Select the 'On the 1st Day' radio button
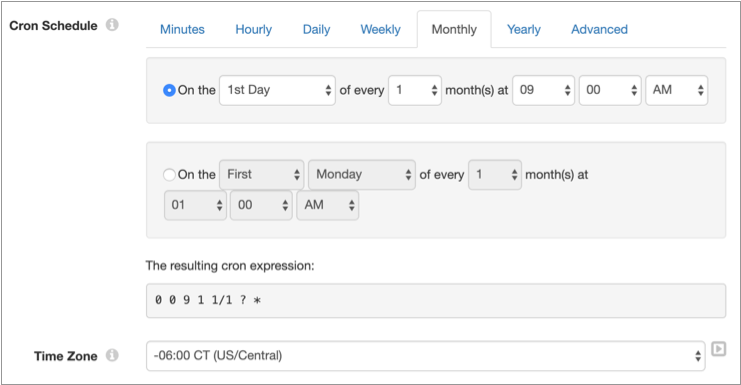The width and height of the screenshot is (741, 385). tap(169, 90)
